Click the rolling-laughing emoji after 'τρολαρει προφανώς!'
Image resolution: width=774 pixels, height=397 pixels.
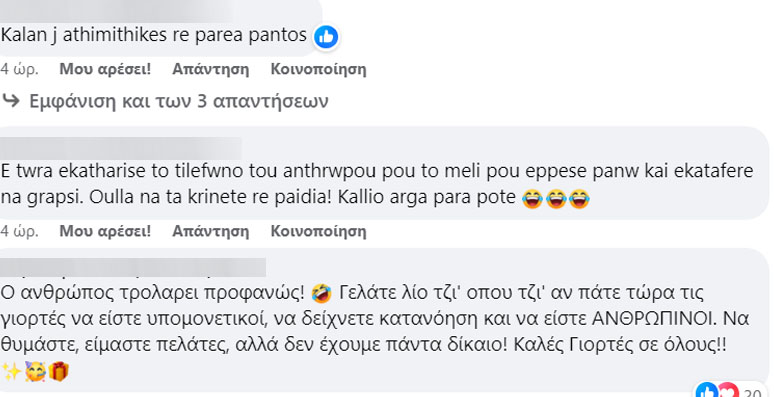tap(322, 294)
